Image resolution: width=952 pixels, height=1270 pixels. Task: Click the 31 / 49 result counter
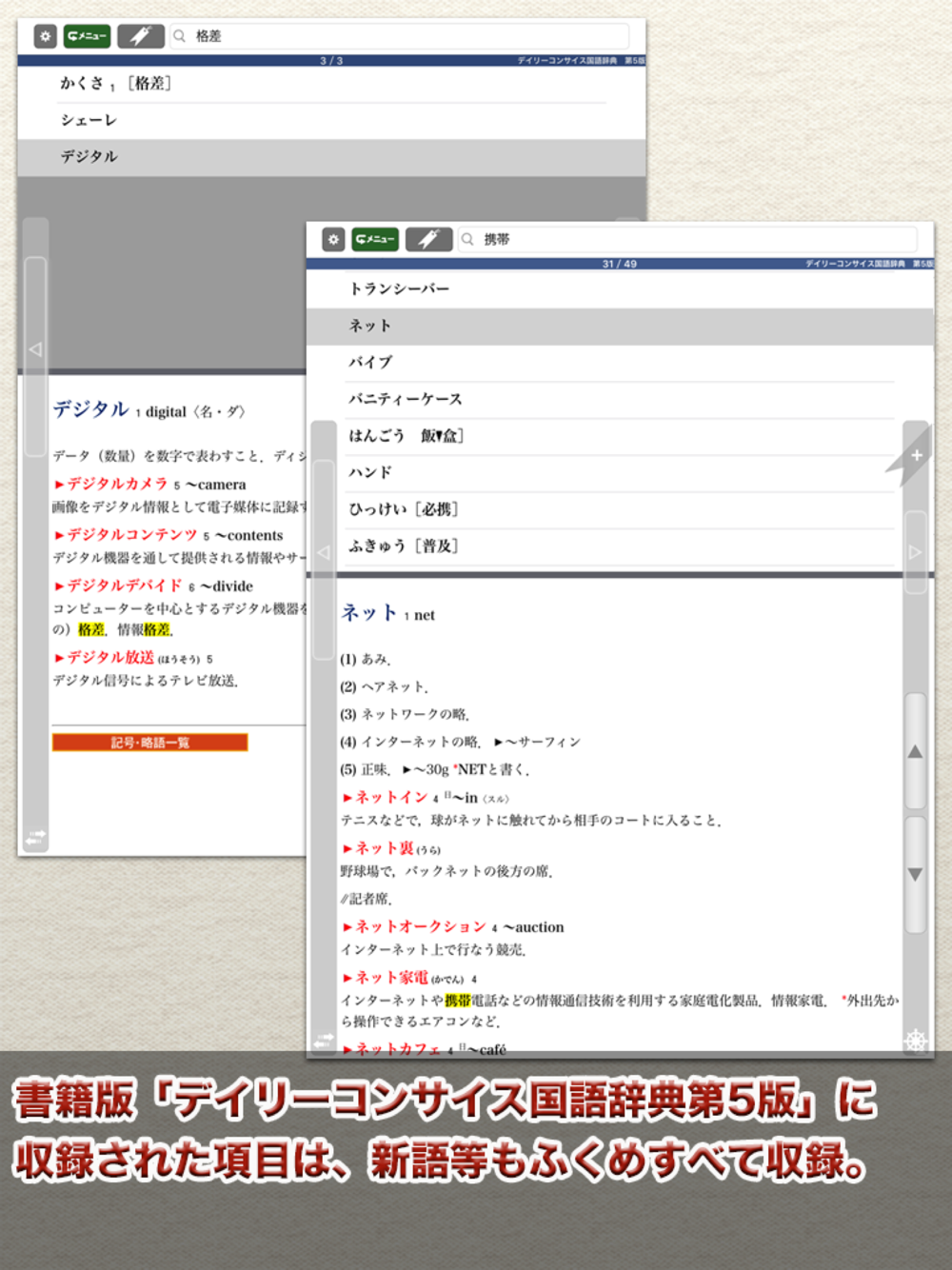pos(620,264)
